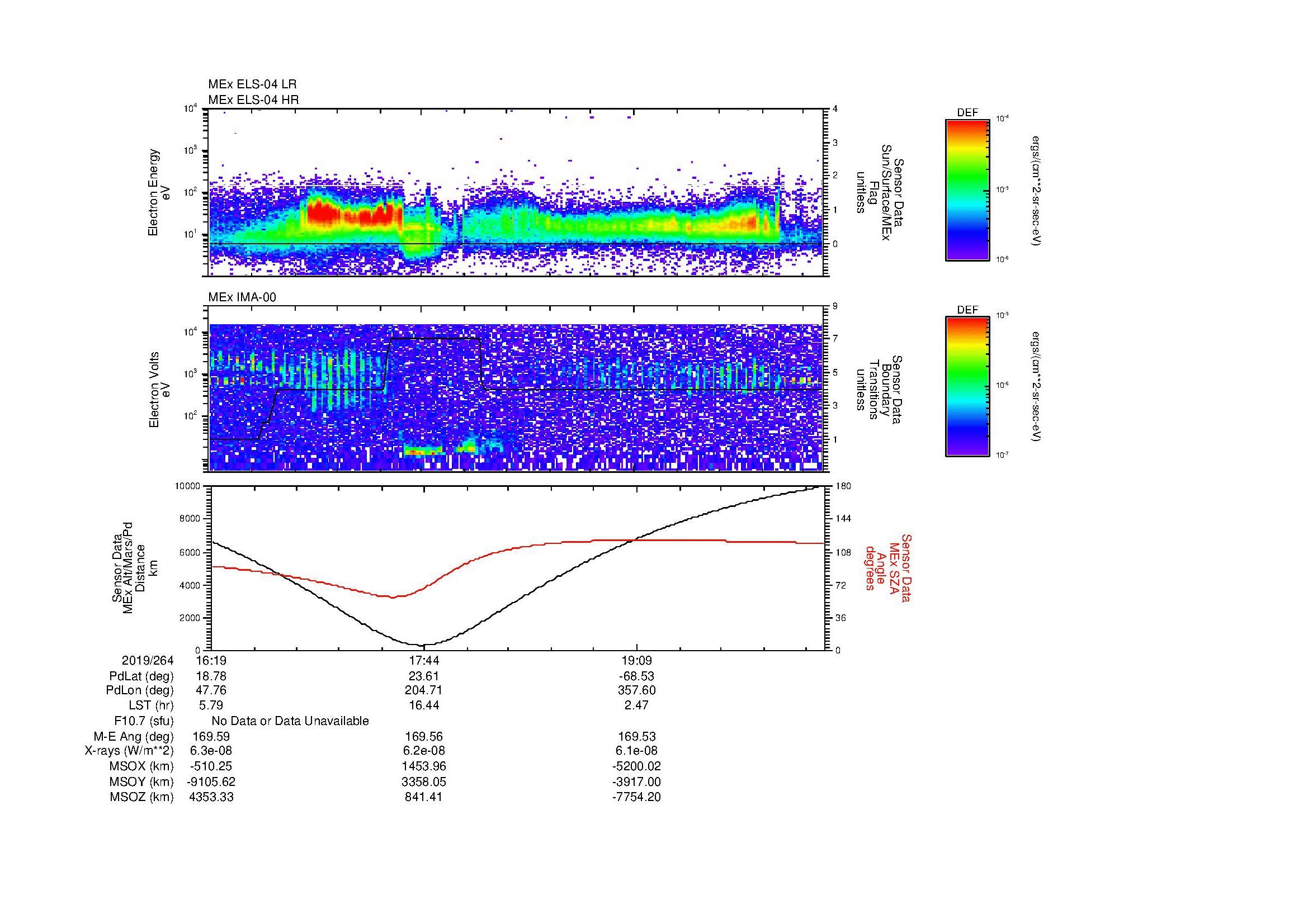Click the PdLon value 357.60
This screenshot has height=924, width=1308.
pyautogui.click(x=637, y=690)
